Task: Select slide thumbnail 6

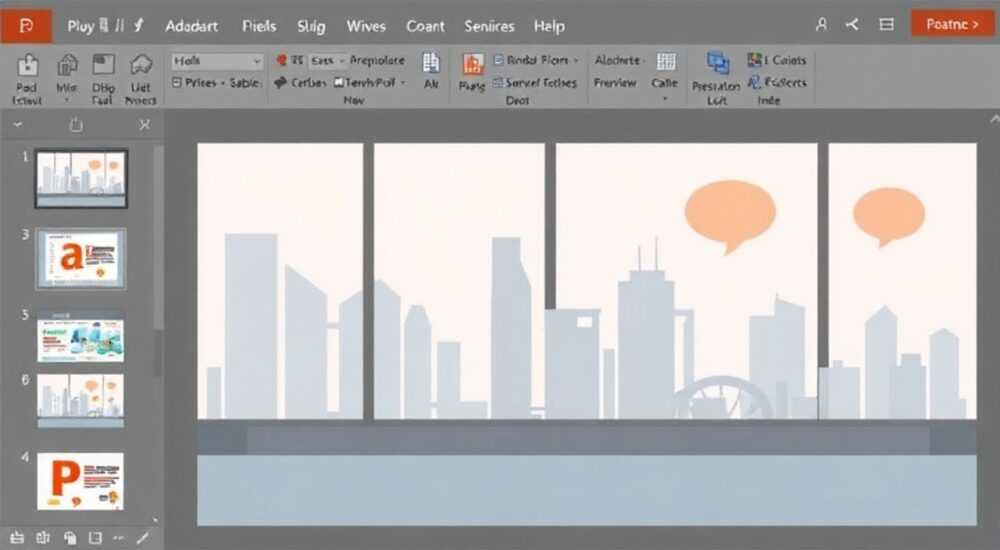Action: pos(80,401)
